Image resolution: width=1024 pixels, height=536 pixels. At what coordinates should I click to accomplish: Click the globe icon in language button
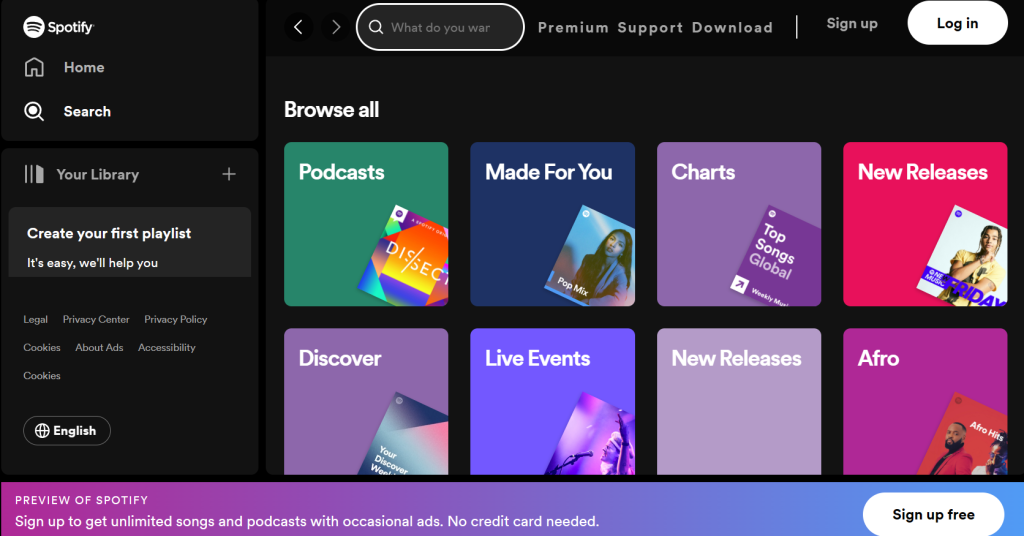coord(42,431)
